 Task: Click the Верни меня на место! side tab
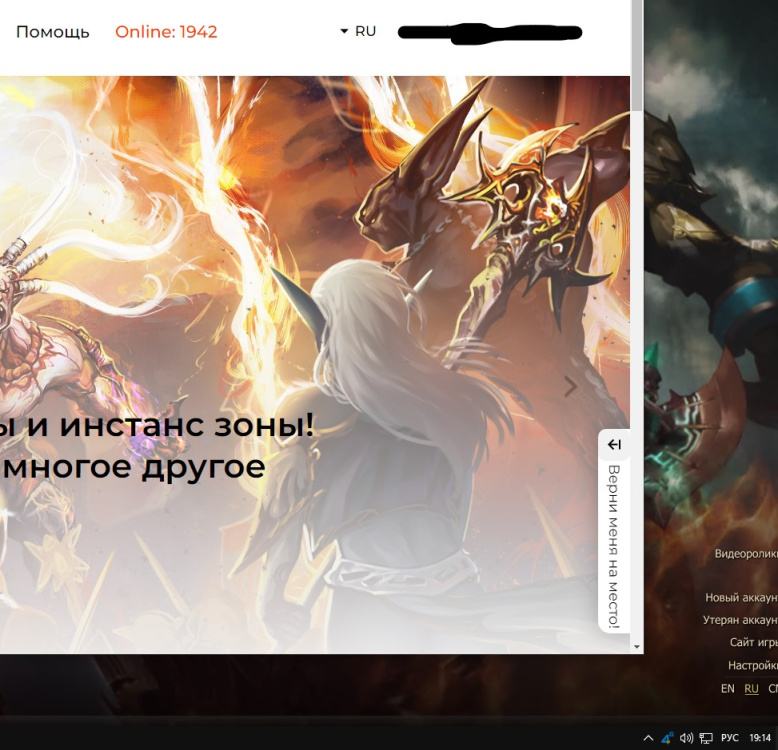click(x=614, y=545)
